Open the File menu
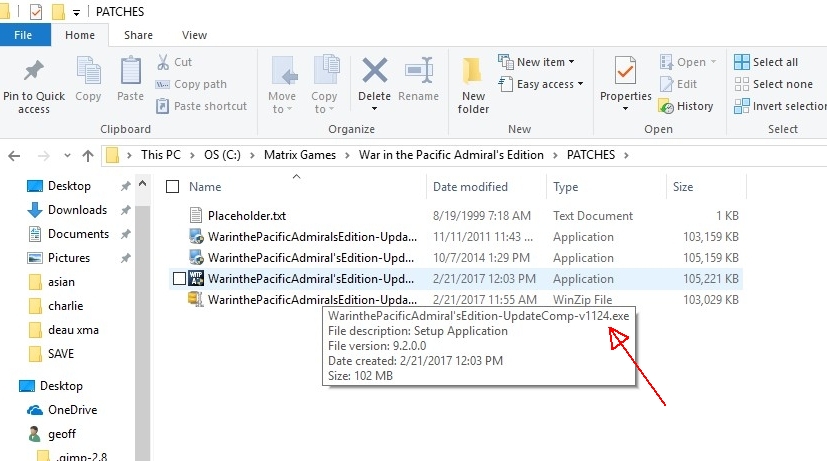Screen dimensions: 827x461 click(x=23, y=35)
